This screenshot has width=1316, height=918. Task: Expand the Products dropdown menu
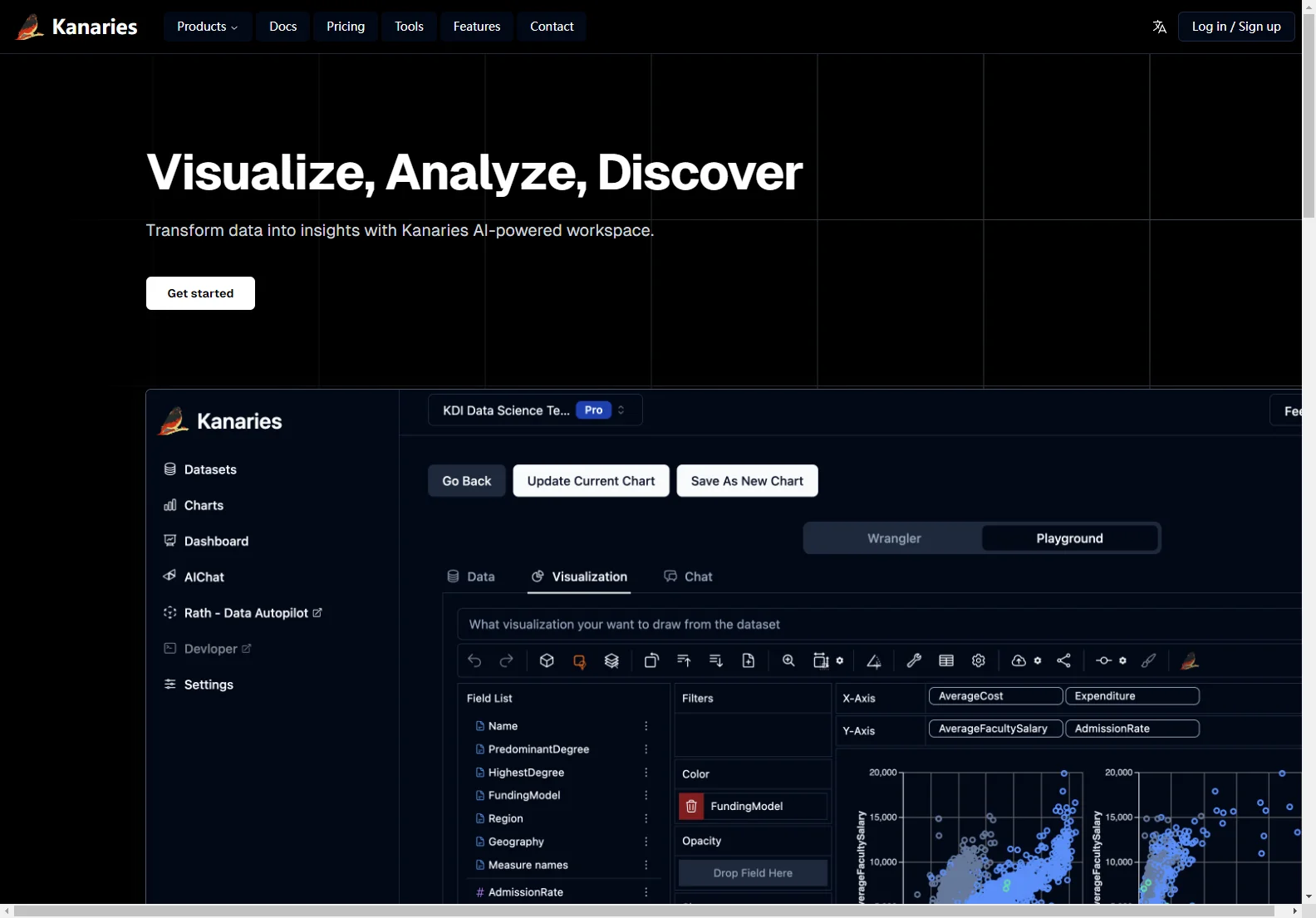pos(207,27)
